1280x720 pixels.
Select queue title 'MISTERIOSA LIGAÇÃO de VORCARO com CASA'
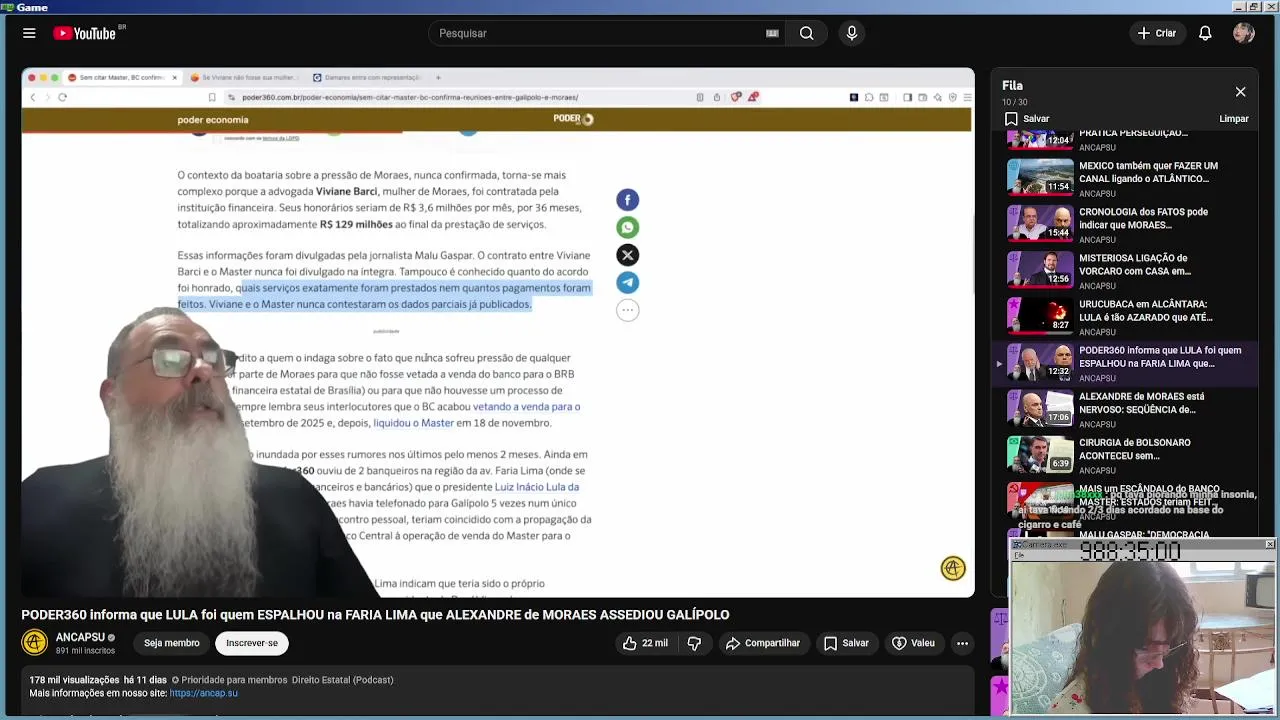click(1135, 264)
